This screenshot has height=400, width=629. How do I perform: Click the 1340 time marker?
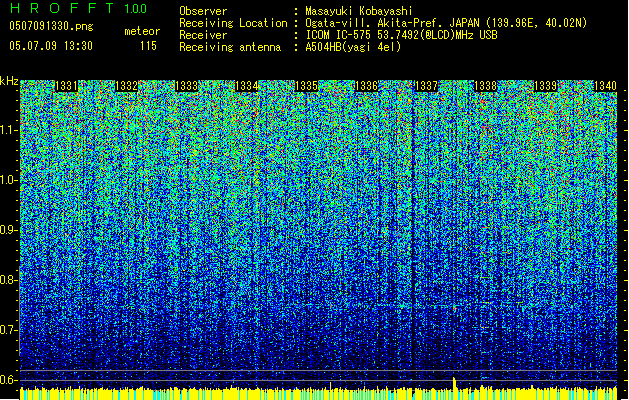[x=605, y=86]
